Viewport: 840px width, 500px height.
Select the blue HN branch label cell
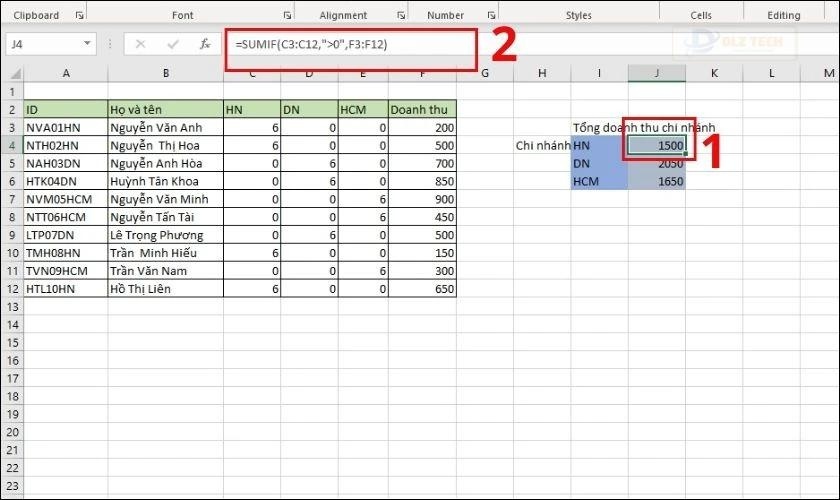click(599, 145)
